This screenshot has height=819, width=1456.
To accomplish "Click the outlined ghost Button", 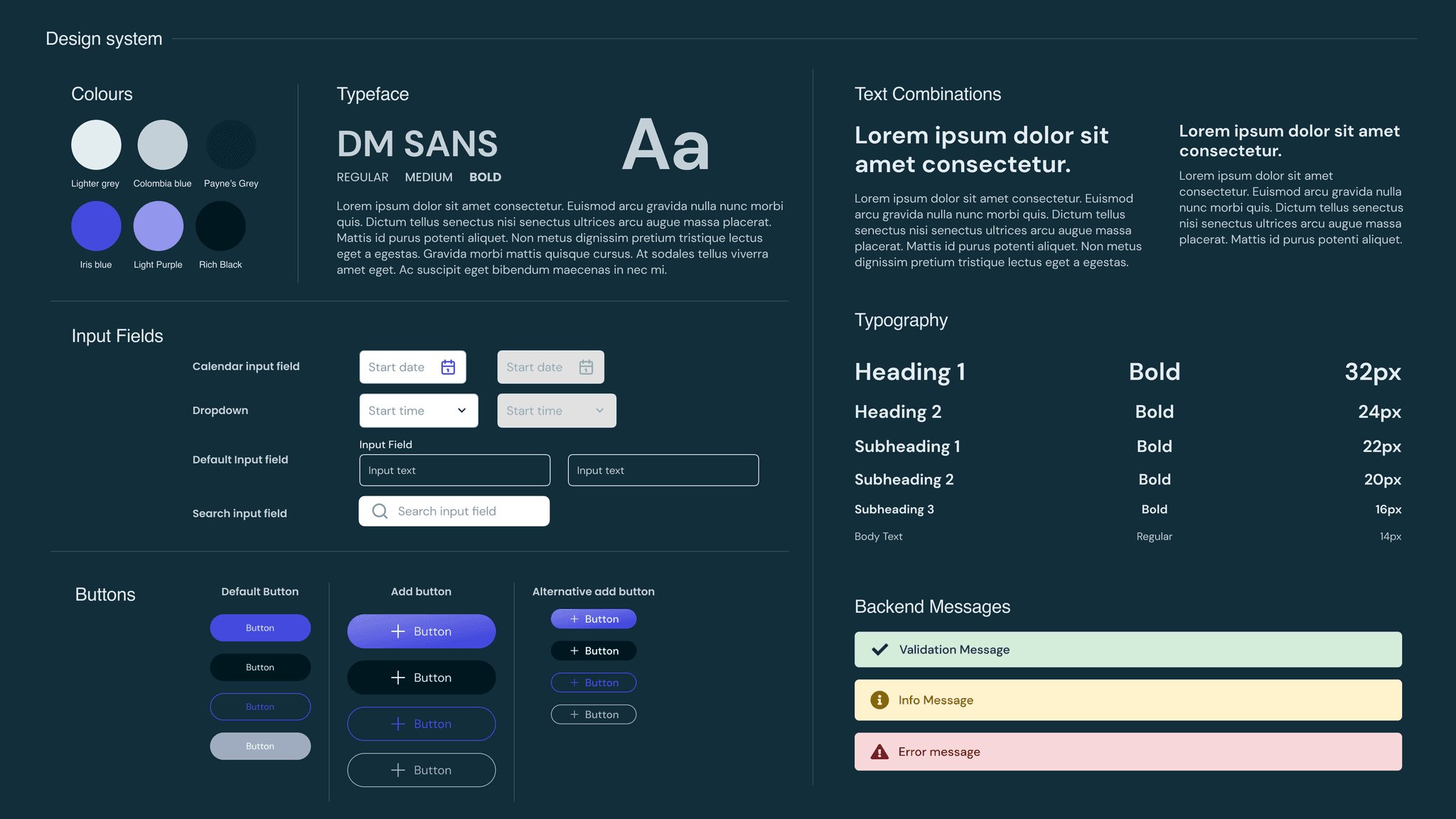I will 259,707.
